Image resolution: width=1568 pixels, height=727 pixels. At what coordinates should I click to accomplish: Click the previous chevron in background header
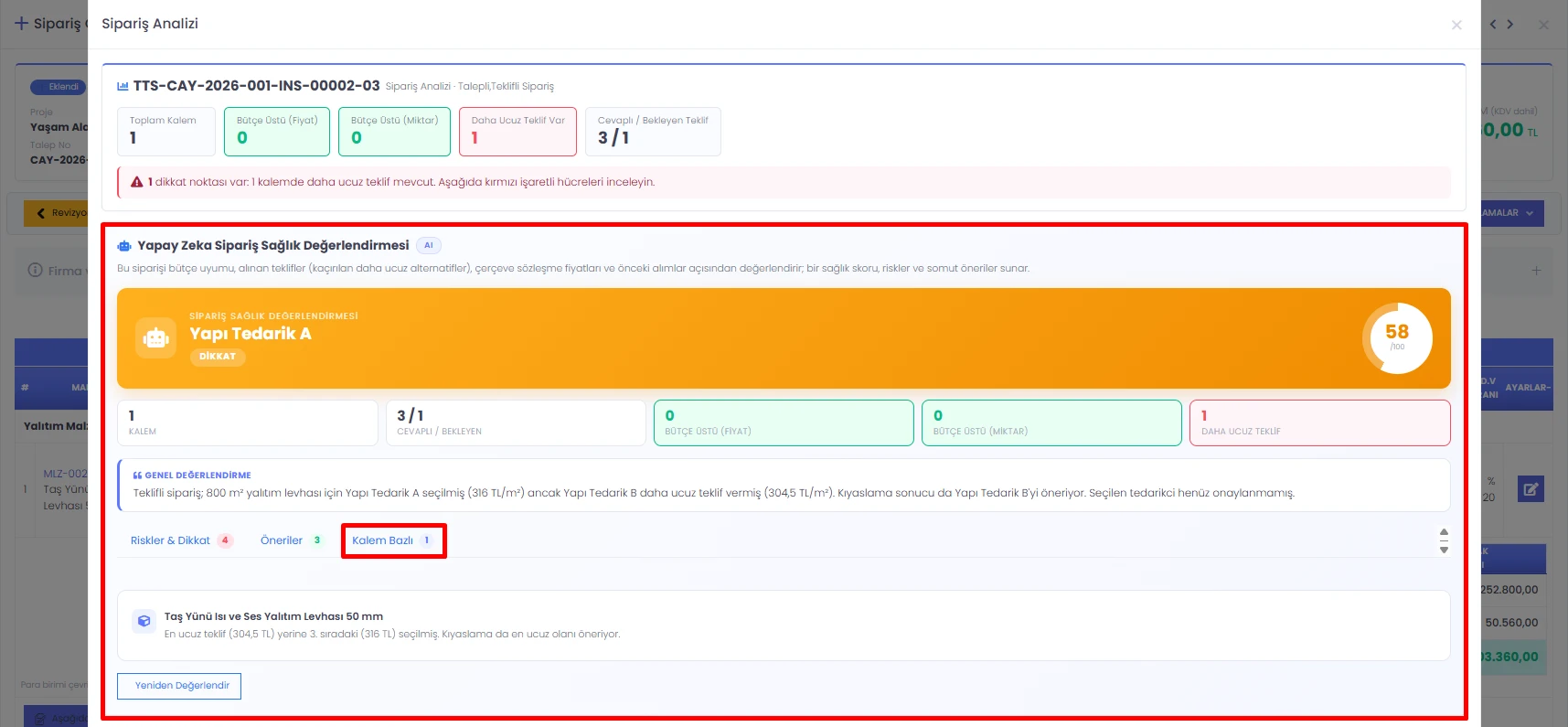(1493, 25)
